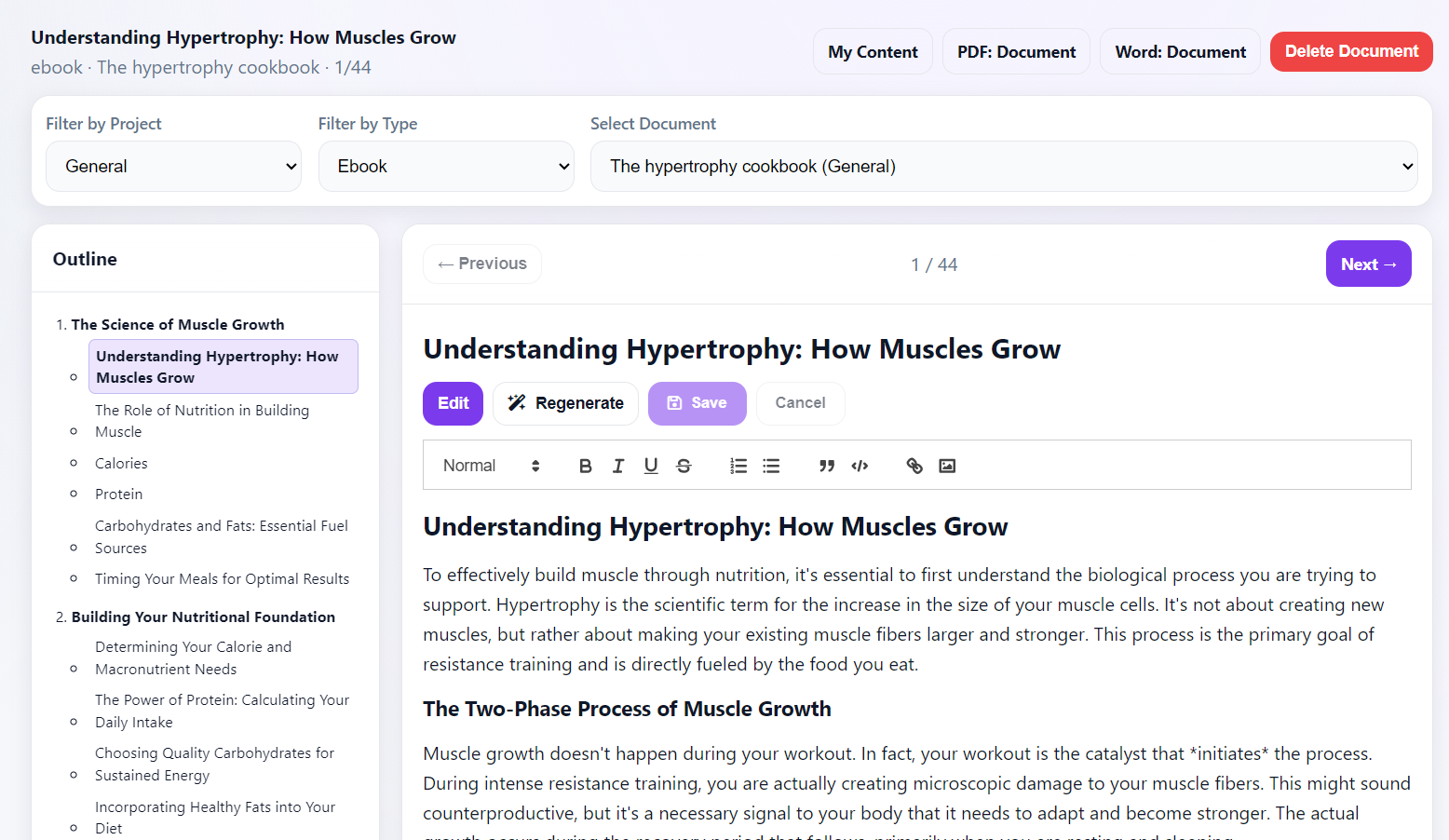This screenshot has height=840, width=1449.
Task: Apply italic formatting to text
Action: [618, 466]
